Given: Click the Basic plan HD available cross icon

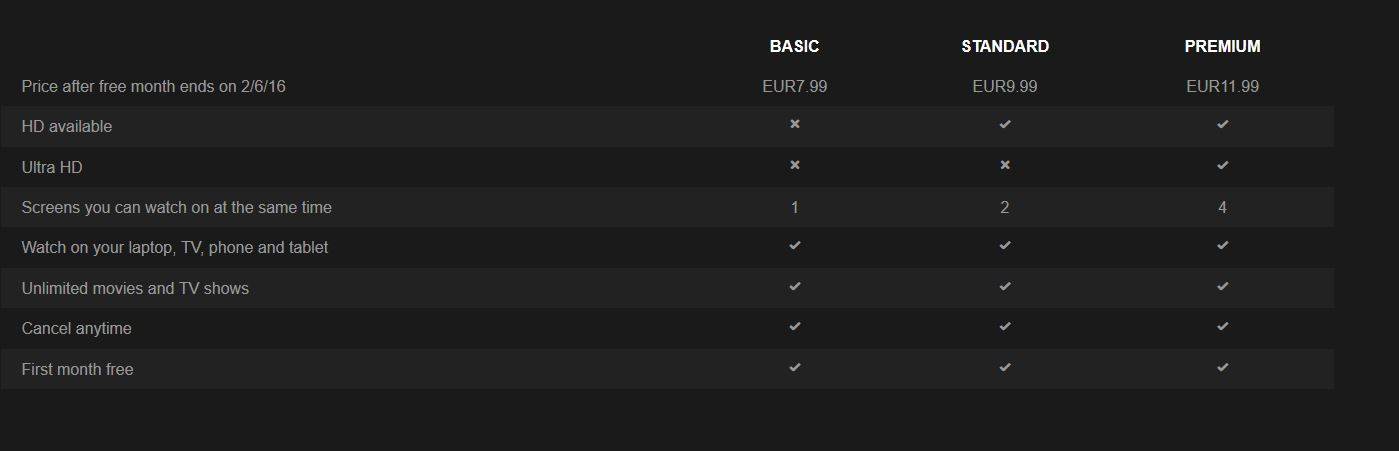Looking at the screenshot, I should point(795,125).
